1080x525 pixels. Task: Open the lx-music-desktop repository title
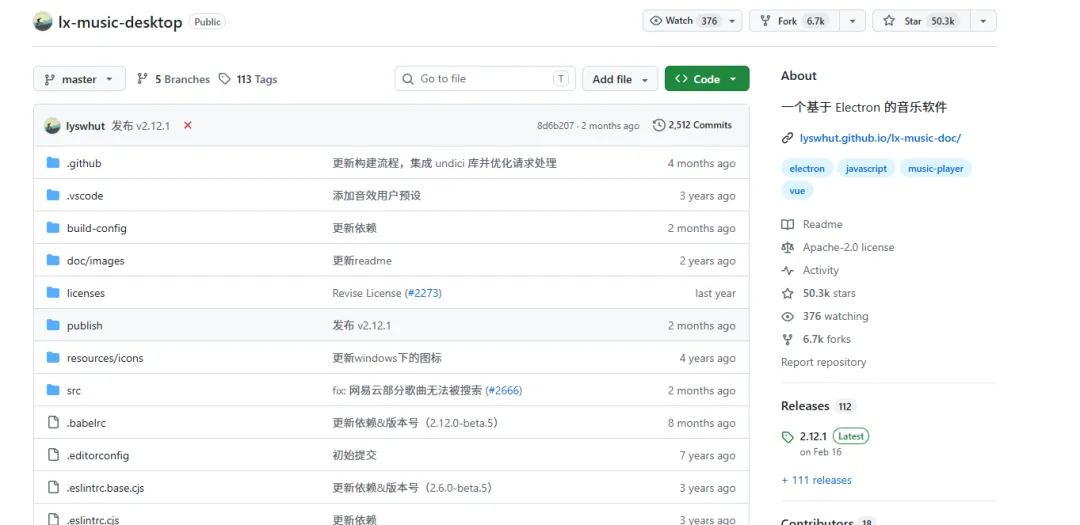point(121,22)
